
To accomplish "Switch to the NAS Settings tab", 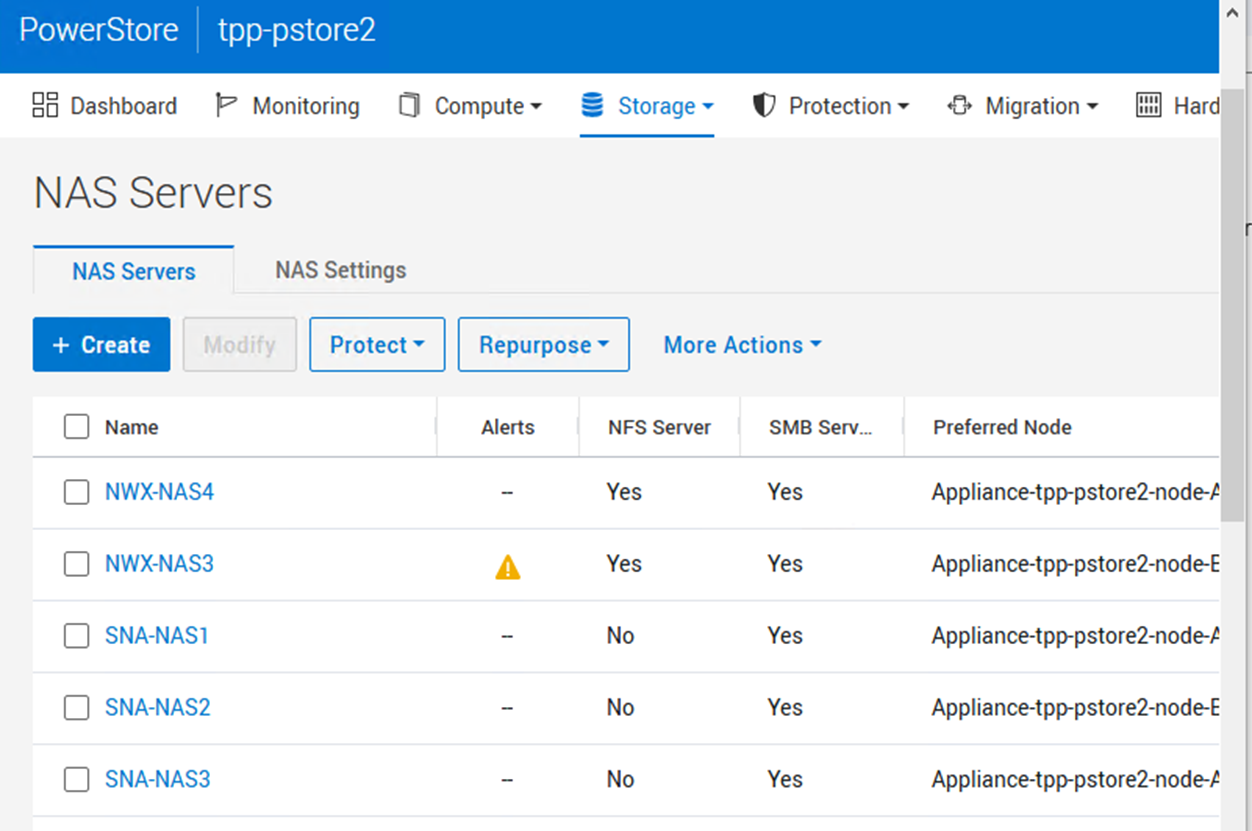I will [x=341, y=270].
